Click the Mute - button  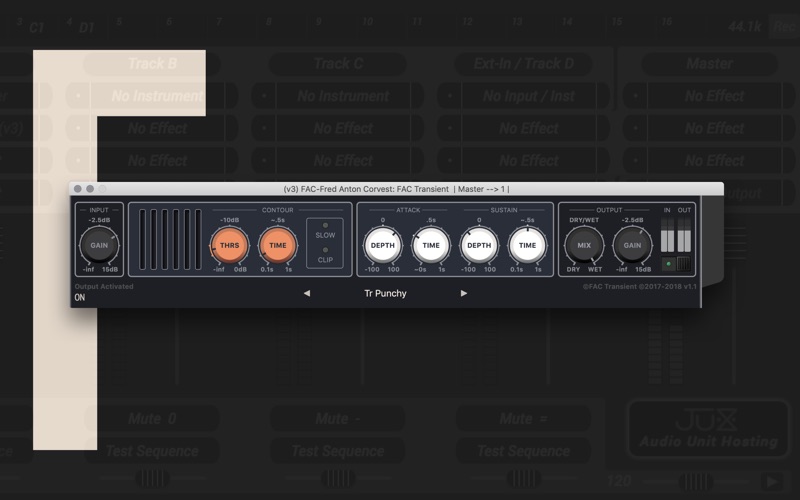click(x=338, y=419)
